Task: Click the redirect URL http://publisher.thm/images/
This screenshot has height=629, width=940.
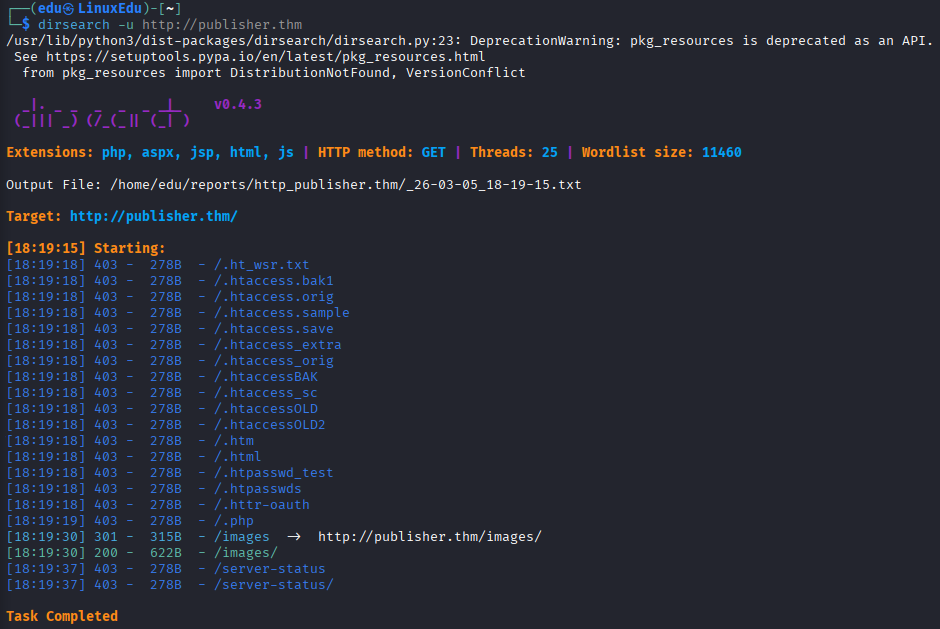Action: (x=430, y=537)
